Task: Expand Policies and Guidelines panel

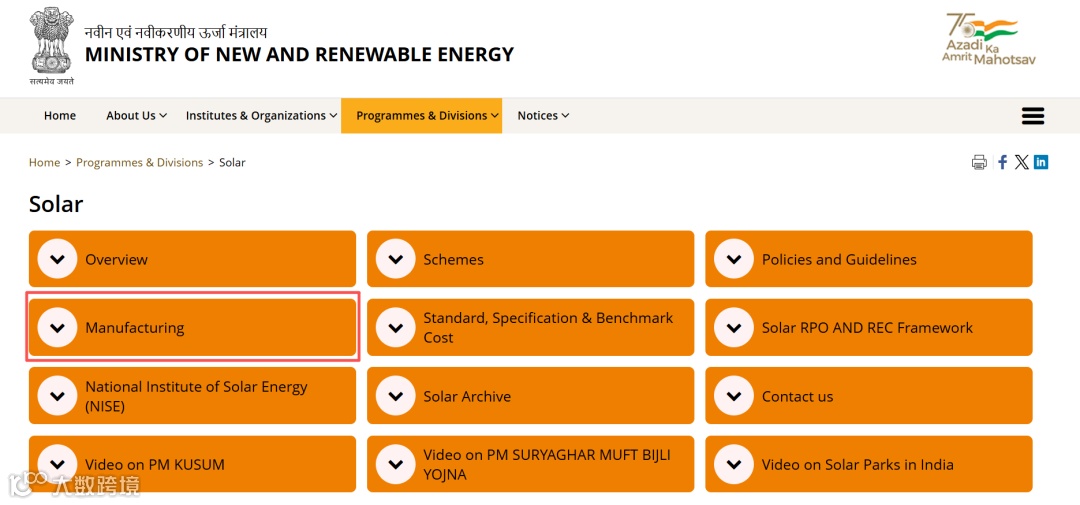Action: tap(734, 259)
